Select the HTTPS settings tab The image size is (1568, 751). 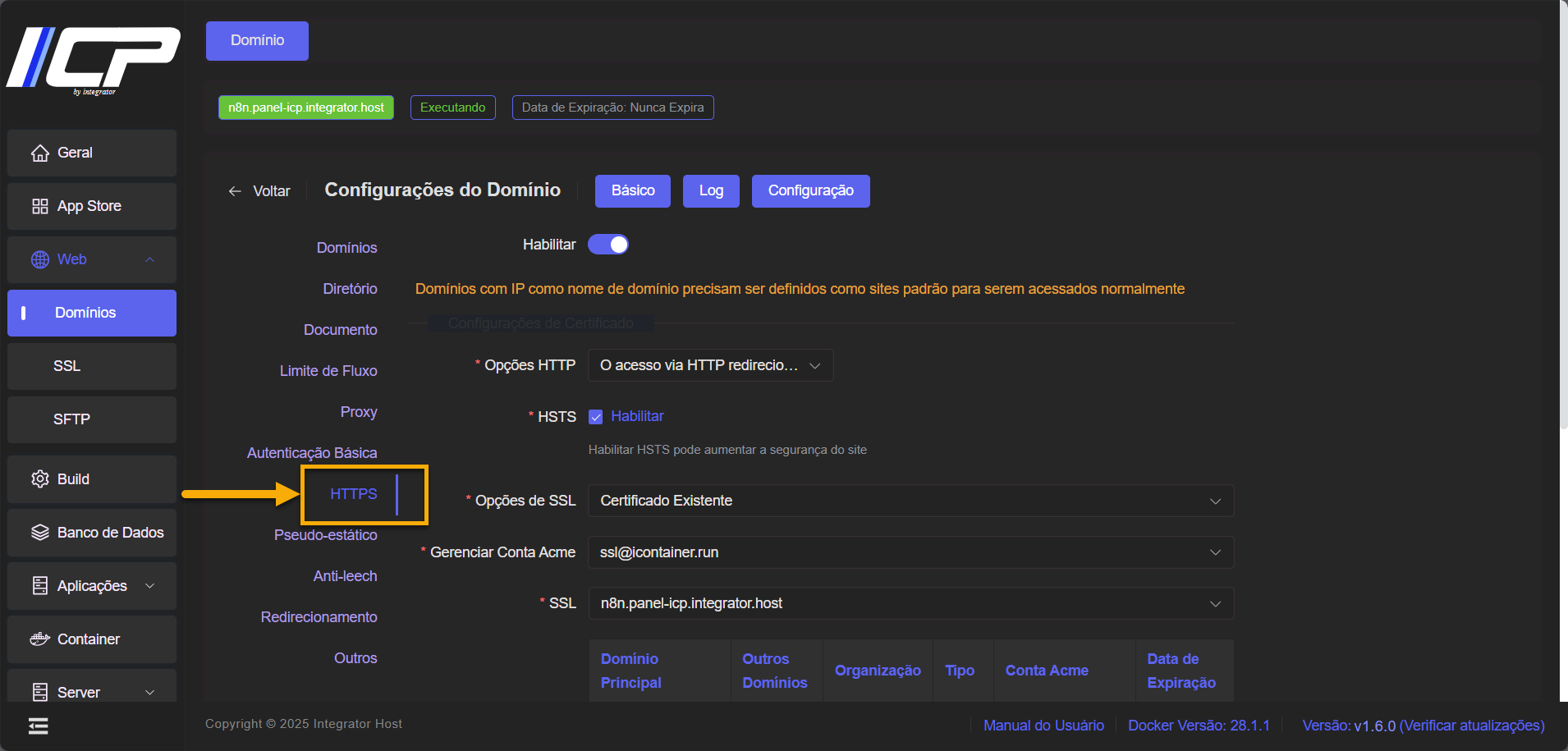(353, 494)
